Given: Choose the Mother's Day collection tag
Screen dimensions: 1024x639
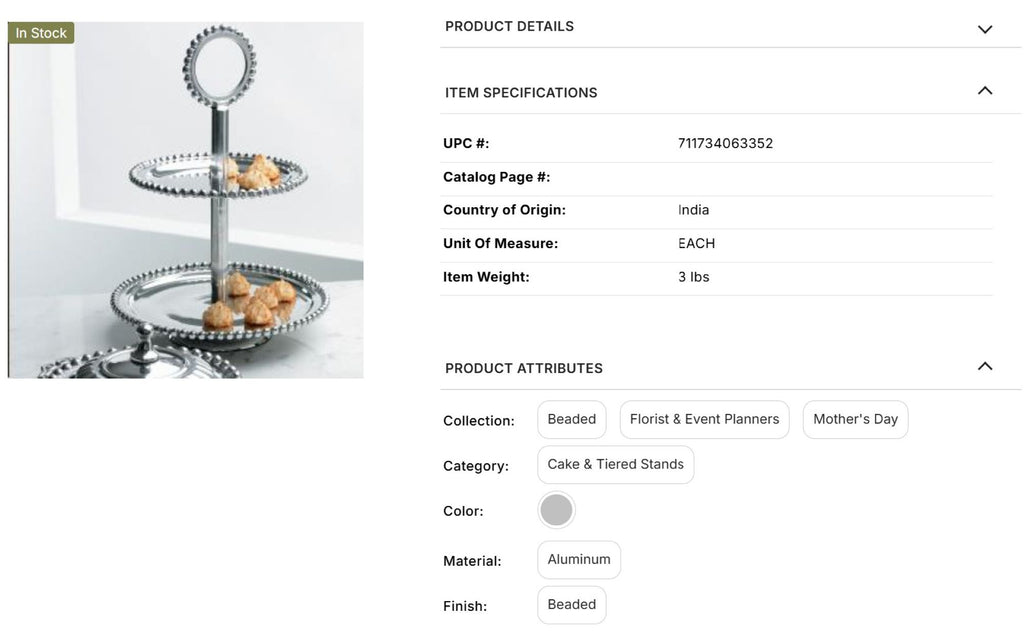Looking at the screenshot, I should [x=855, y=420].
